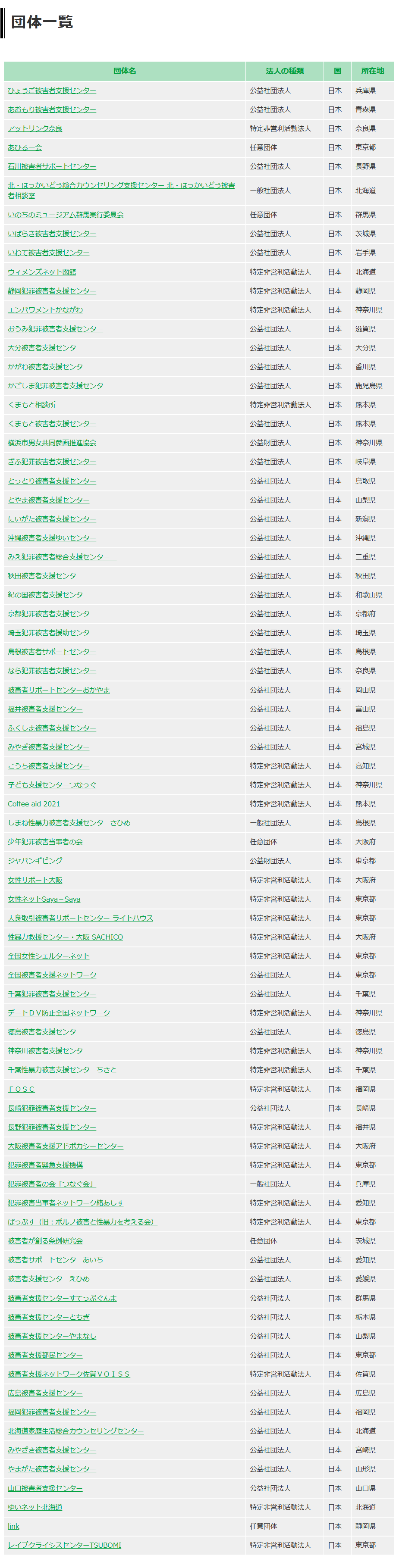Click デートDV防止全国ネットワーク link
Image resolution: width=396 pixels, height=1568 pixels.
pyautogui.click(x=59, y=1012)
